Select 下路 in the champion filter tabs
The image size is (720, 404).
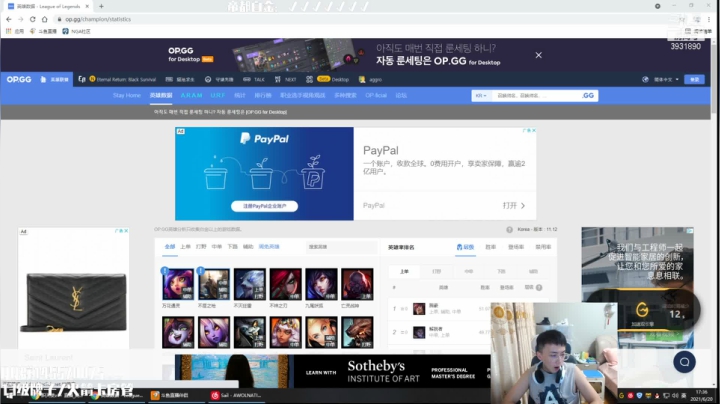232,247
